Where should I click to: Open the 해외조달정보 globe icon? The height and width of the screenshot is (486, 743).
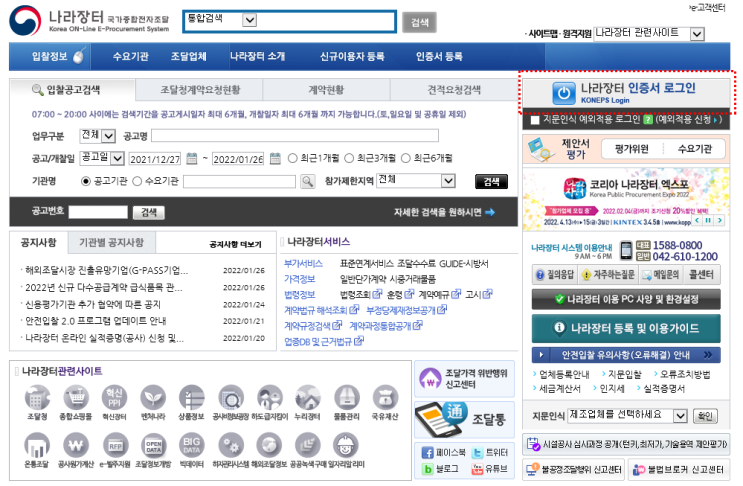(269, 445)
